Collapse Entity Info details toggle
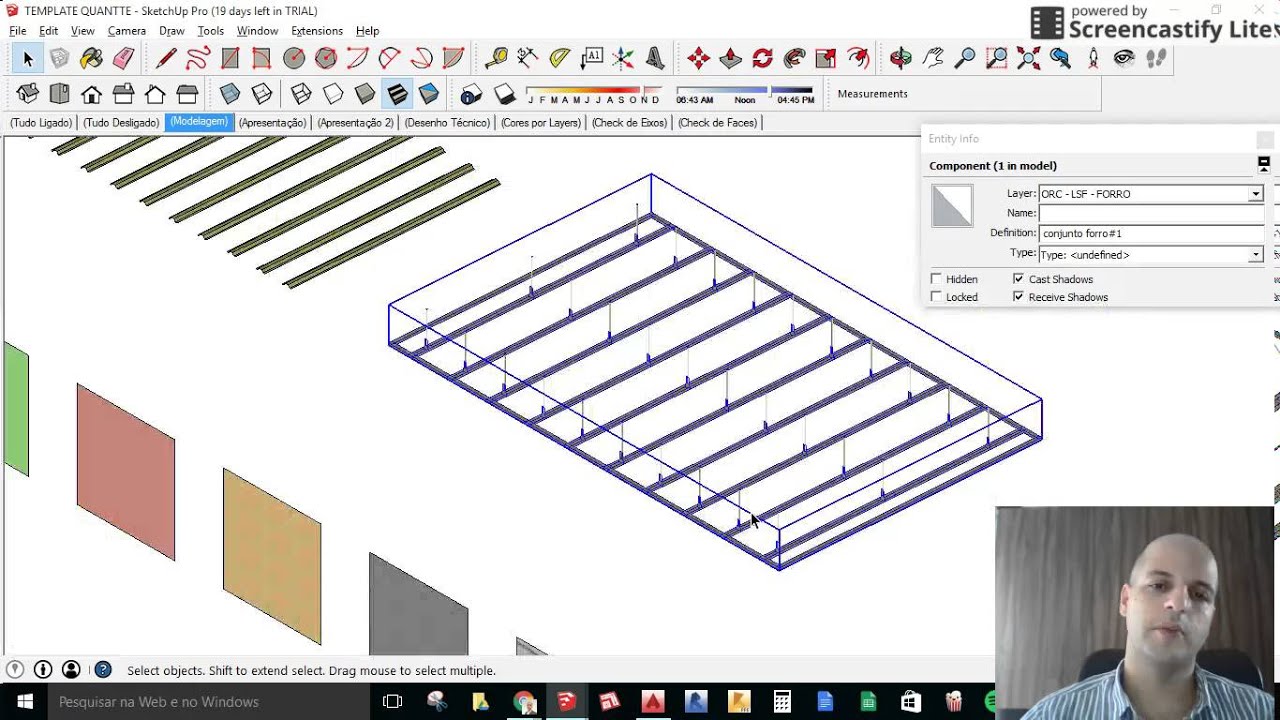Image resolution: width=1280 pixels, height=720 pixels. (1264, 164)
